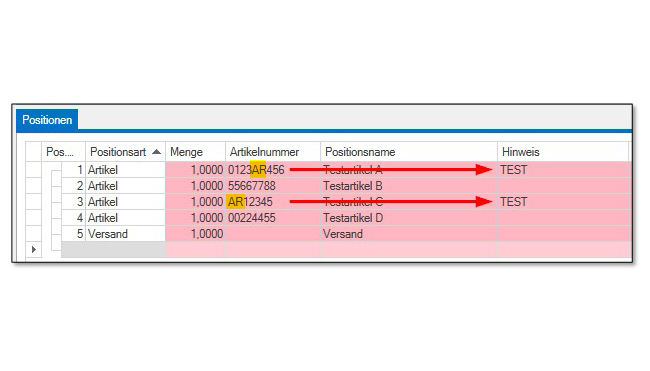
Task: Sort by the Pos... column header
Action: 63,152
